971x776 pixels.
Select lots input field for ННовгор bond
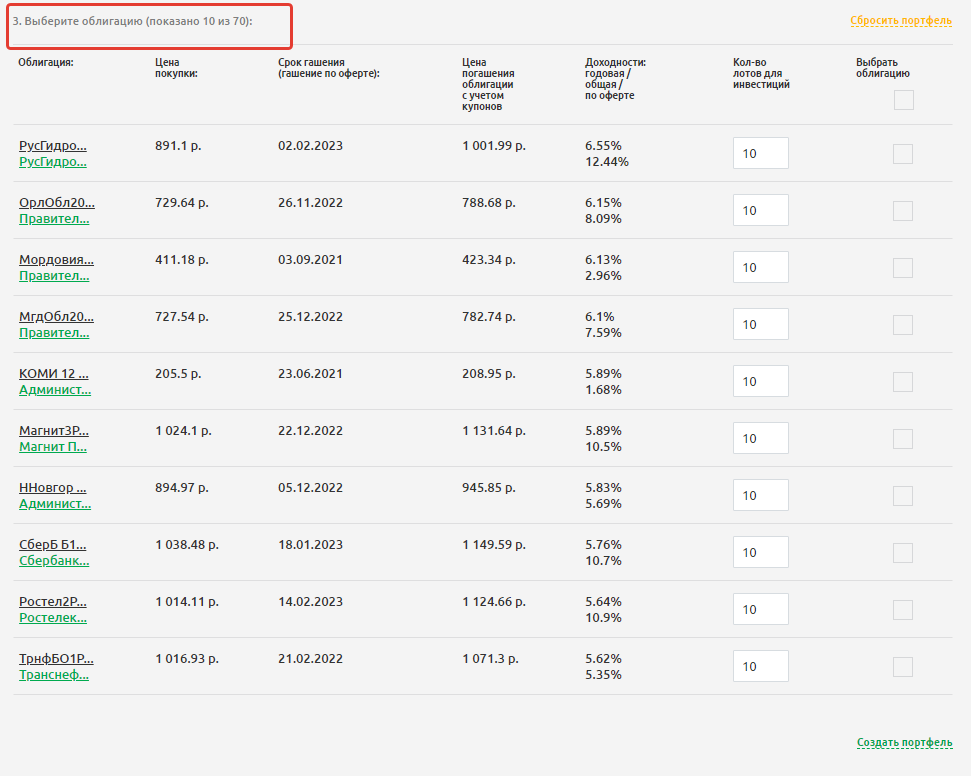(x=760, y=495)
